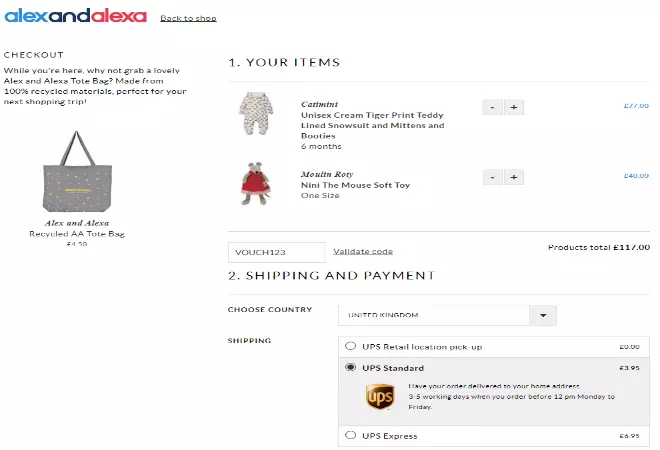Image resolution: width=660 pixels, height=450 pixels.
Task: Select UPS Retail location pick-up option
Action: point(350,347)
